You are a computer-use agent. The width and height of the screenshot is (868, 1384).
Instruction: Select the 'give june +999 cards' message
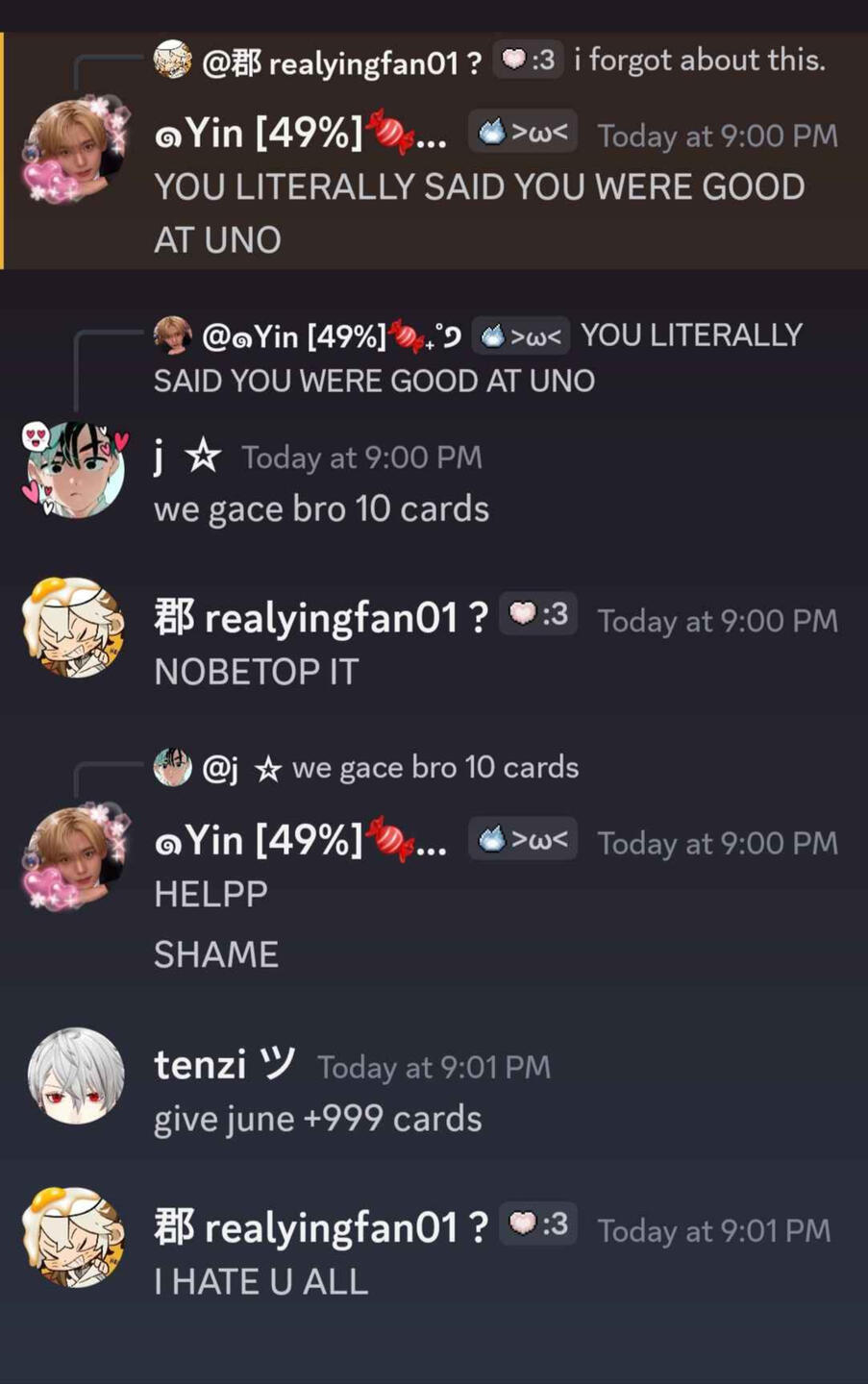318,1120
